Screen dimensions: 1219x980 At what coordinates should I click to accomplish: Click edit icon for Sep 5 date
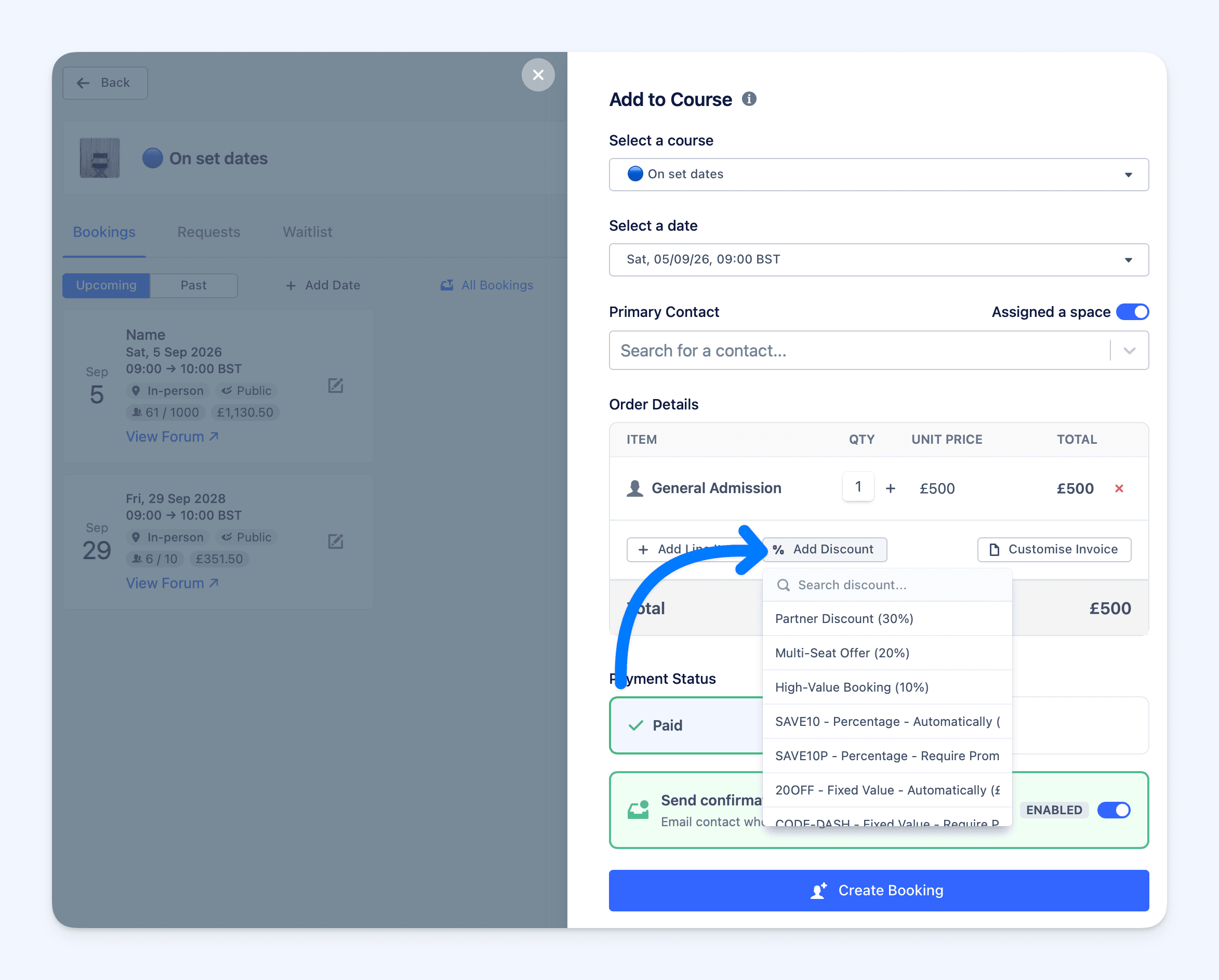(335, 386)
